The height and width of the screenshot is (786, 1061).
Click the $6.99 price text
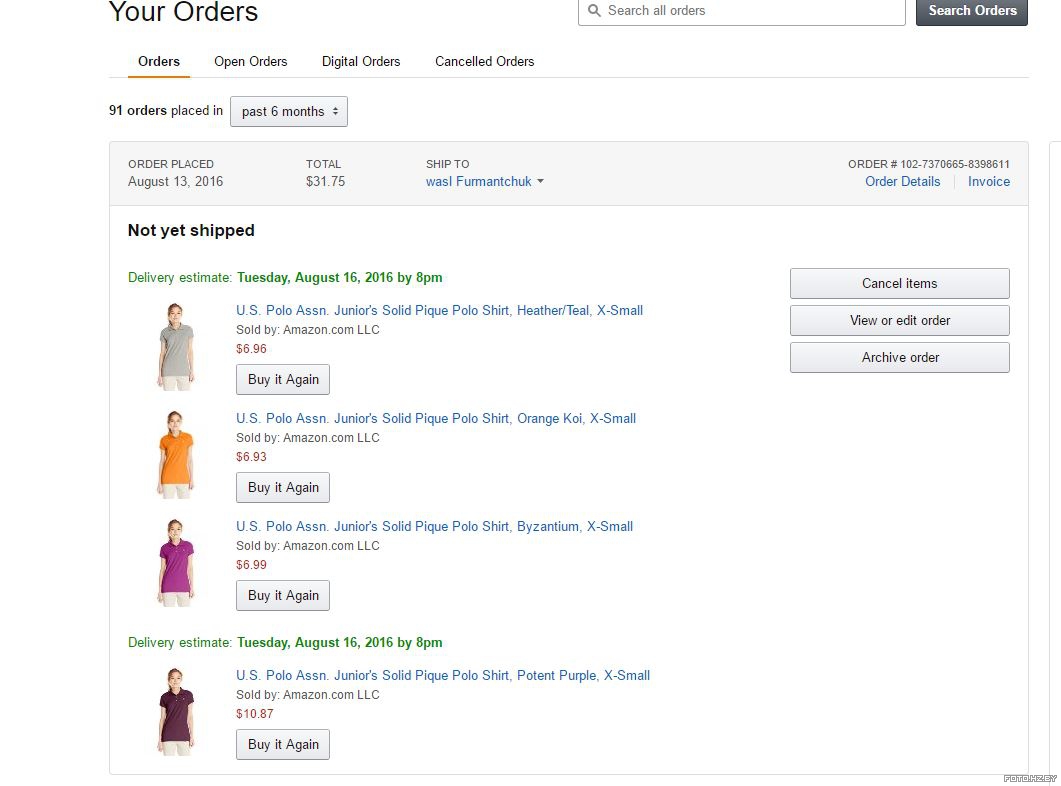(251, 565)
